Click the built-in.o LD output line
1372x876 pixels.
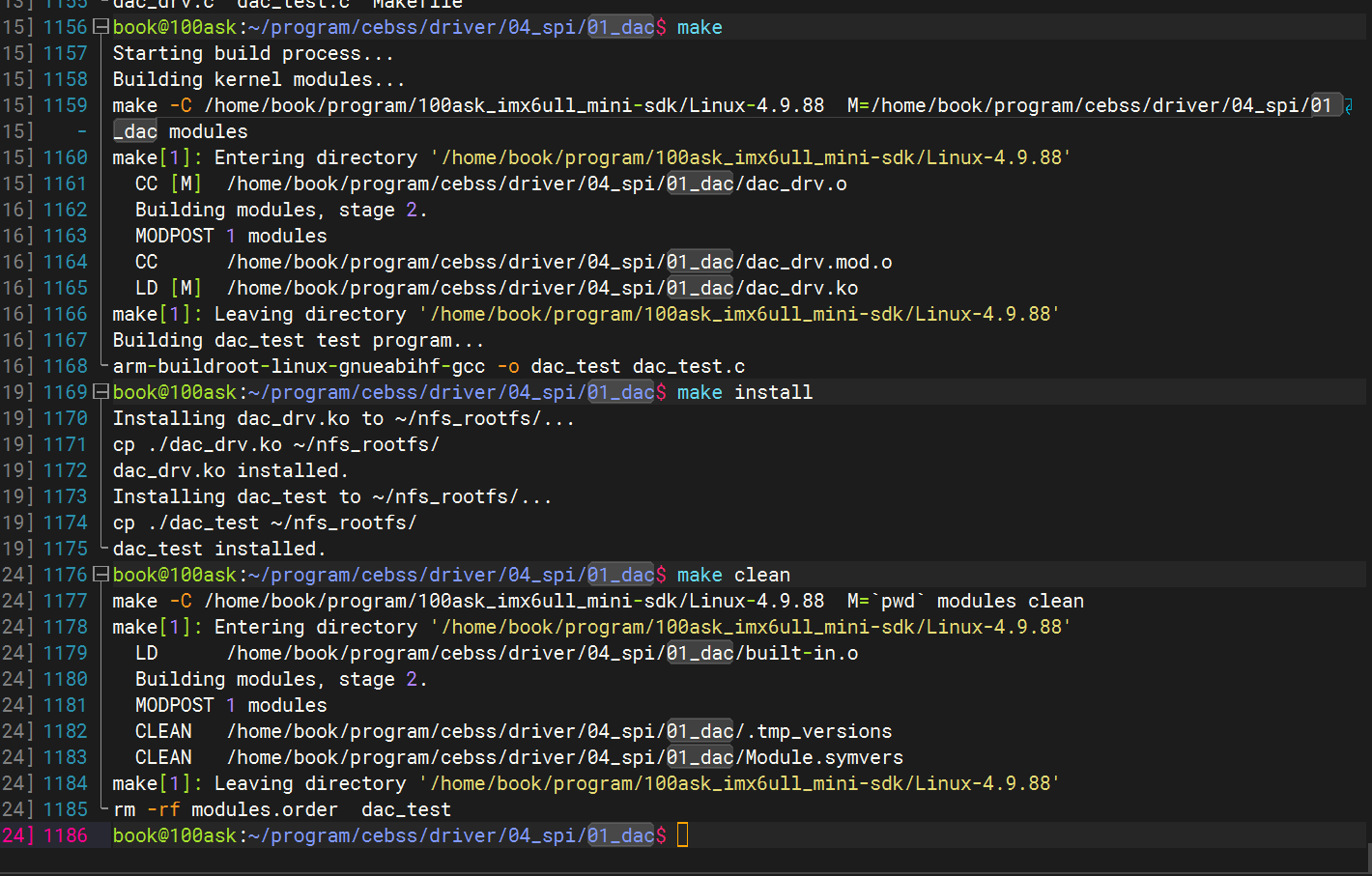497,653
